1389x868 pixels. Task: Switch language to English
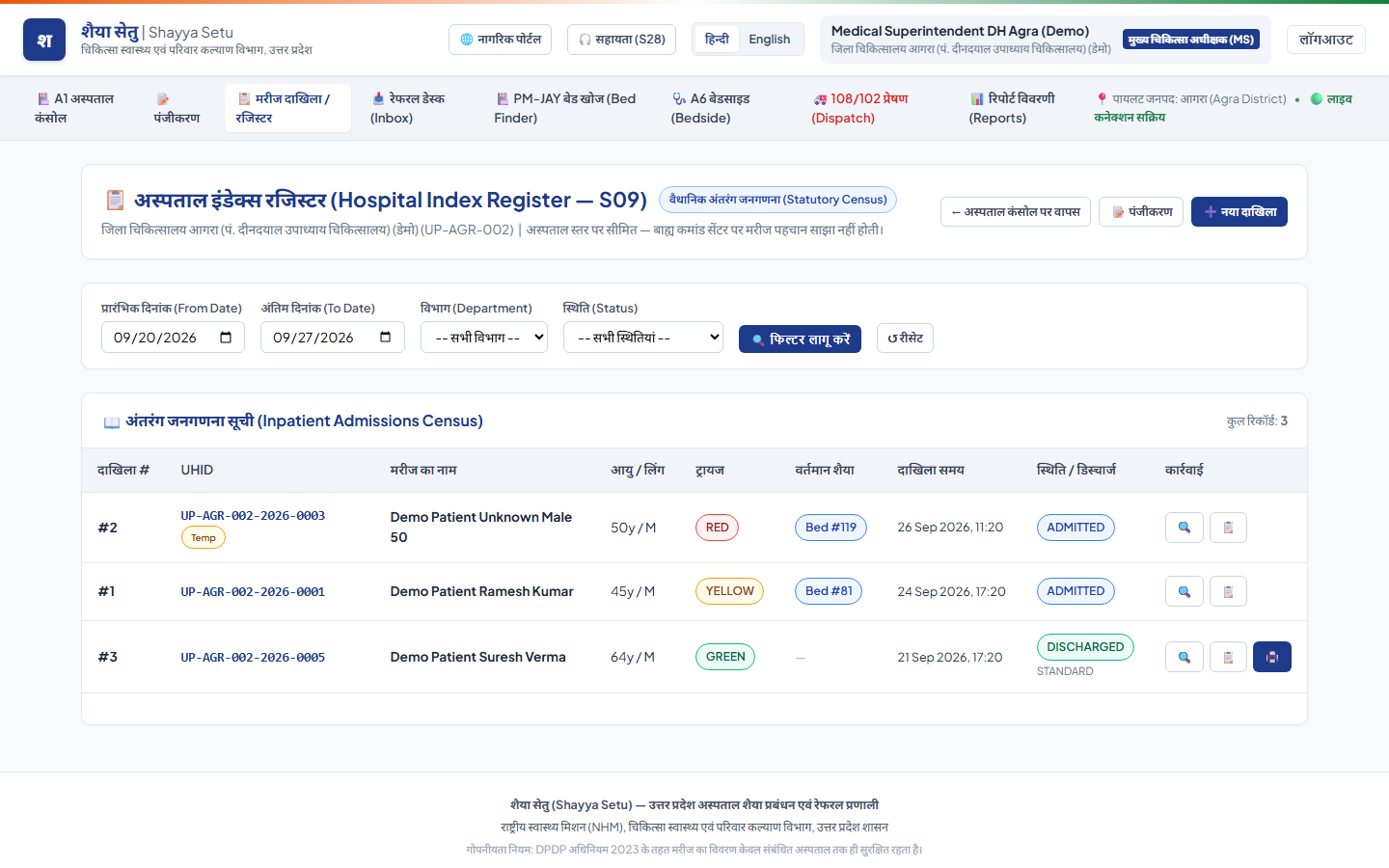point(770,40)
